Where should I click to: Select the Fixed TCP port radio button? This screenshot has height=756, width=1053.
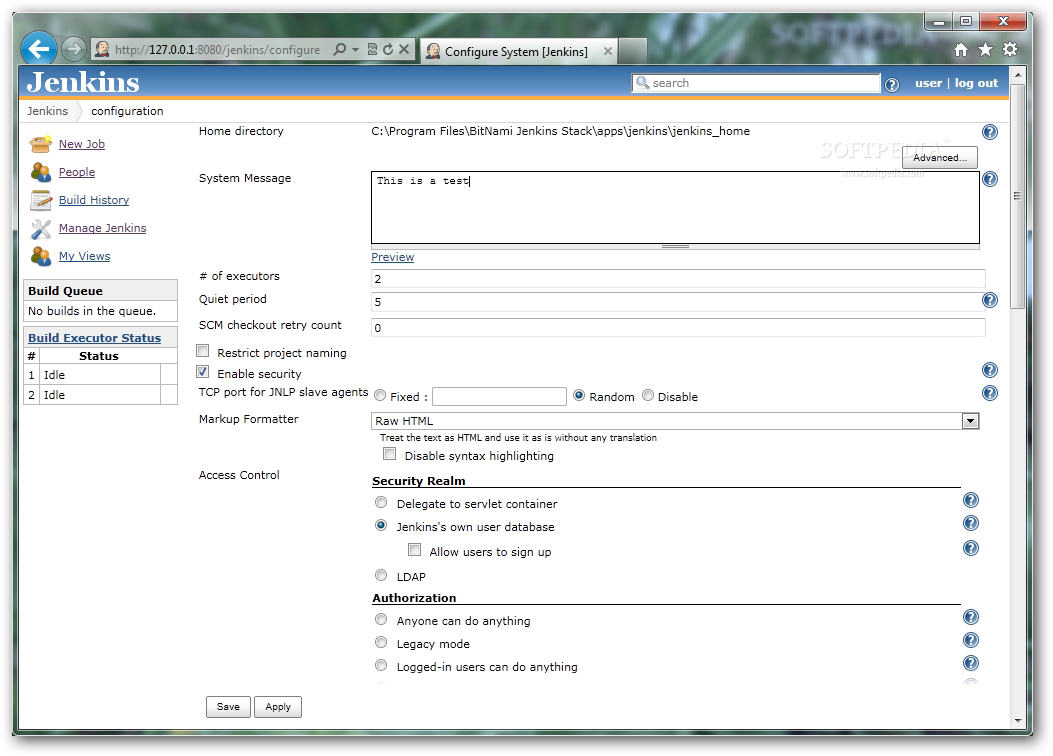[380, 395]
